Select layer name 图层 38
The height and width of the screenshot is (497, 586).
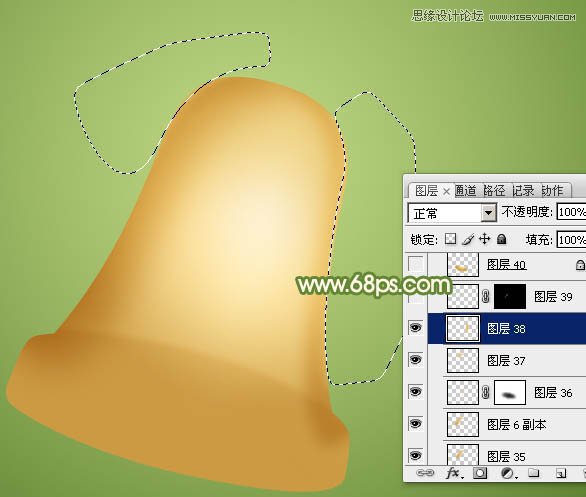point(506,329)
